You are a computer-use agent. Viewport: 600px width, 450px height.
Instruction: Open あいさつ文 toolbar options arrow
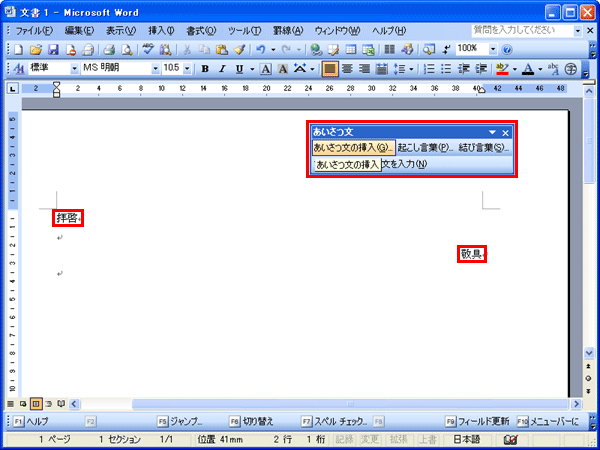[492, 132]
